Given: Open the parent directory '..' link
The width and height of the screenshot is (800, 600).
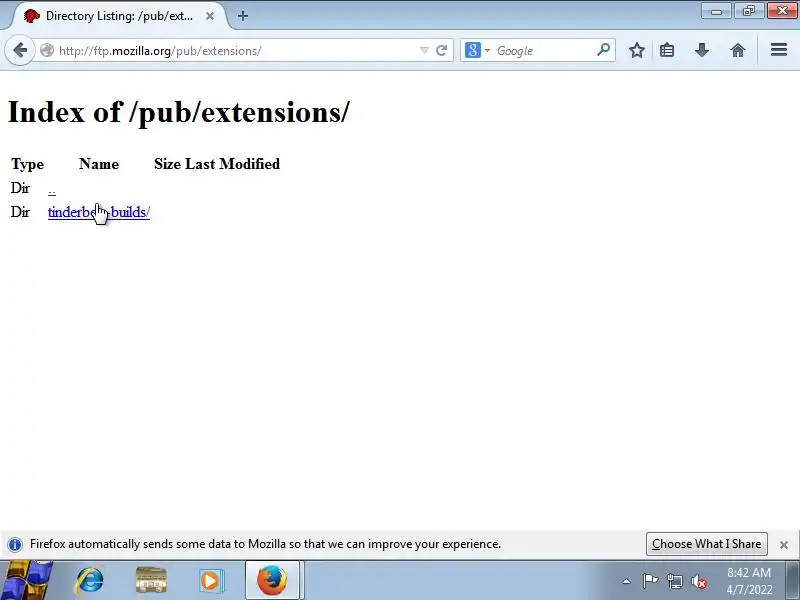Looking at the screenshot, I should tap(52, 189).
